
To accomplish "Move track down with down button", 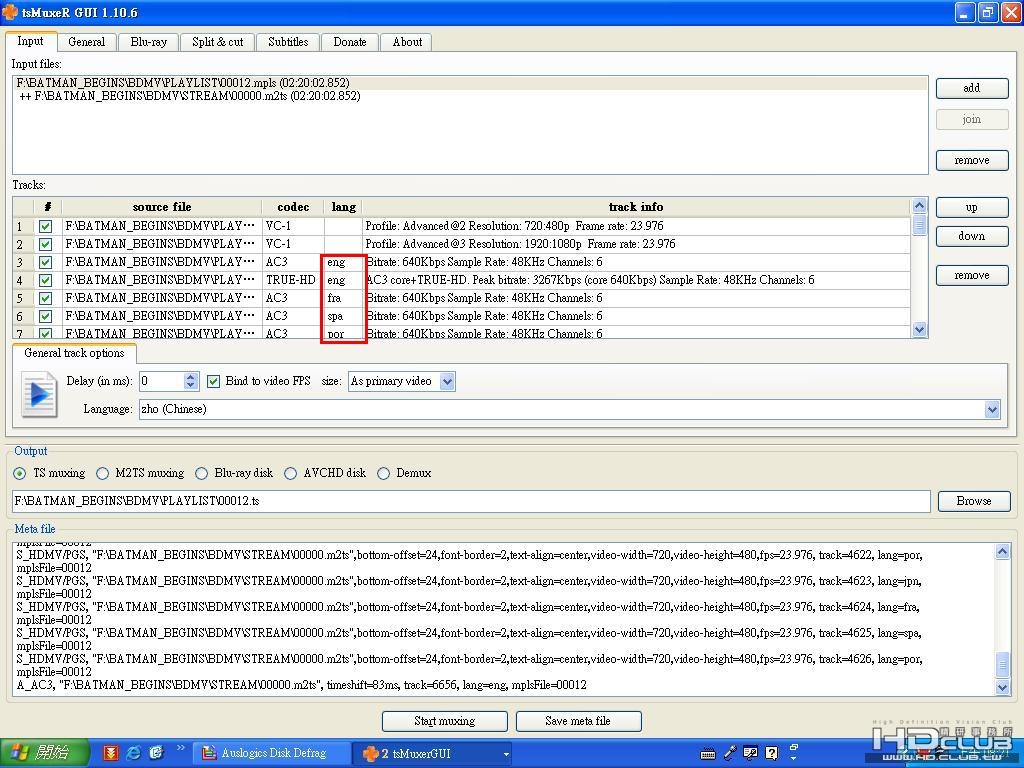I will click(972, 236).
